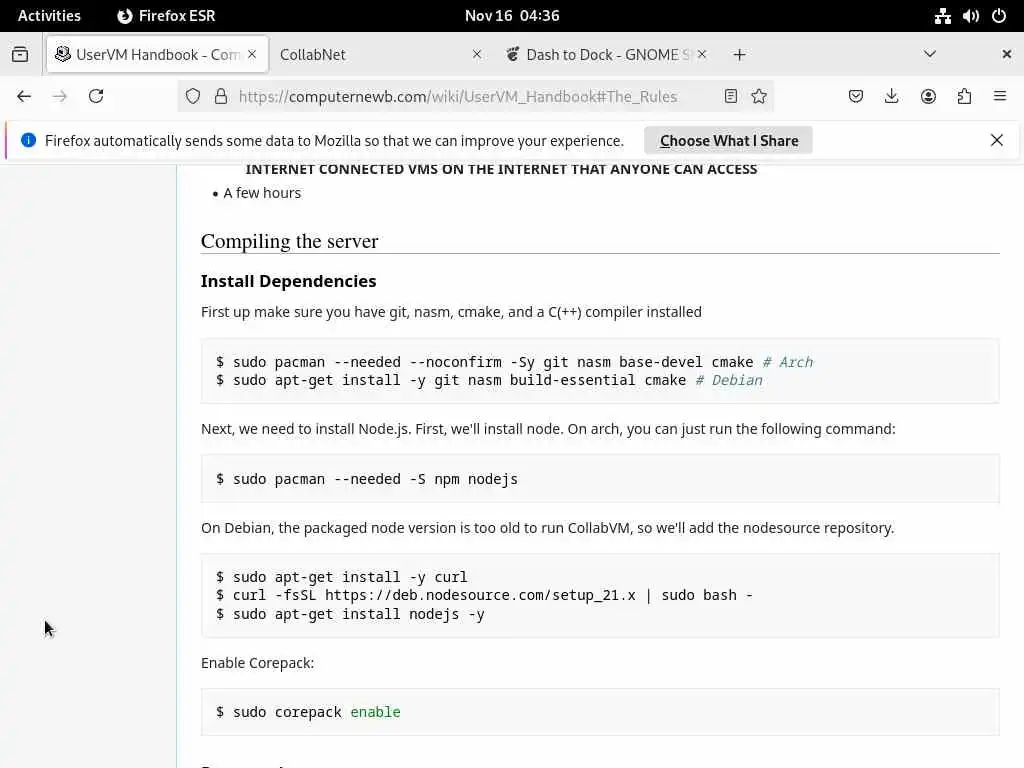Click Choose What I Share button
1024x768 pixels.
(729, 141)
